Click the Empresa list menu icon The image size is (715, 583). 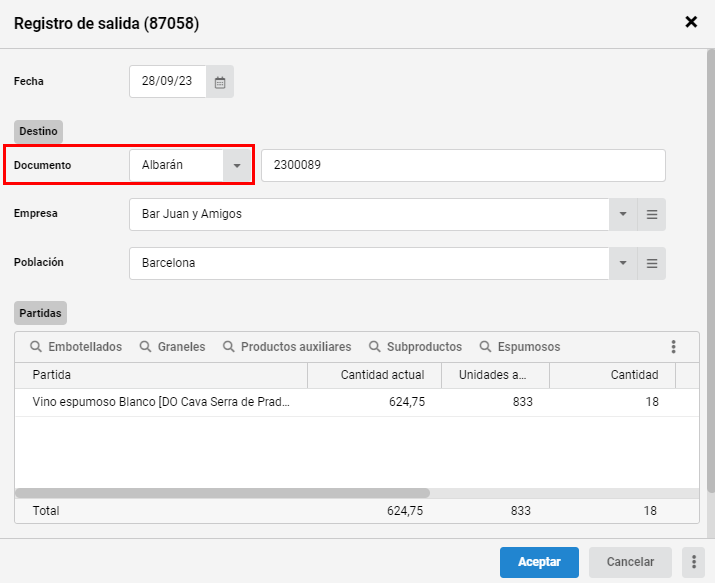click(652, 214)
